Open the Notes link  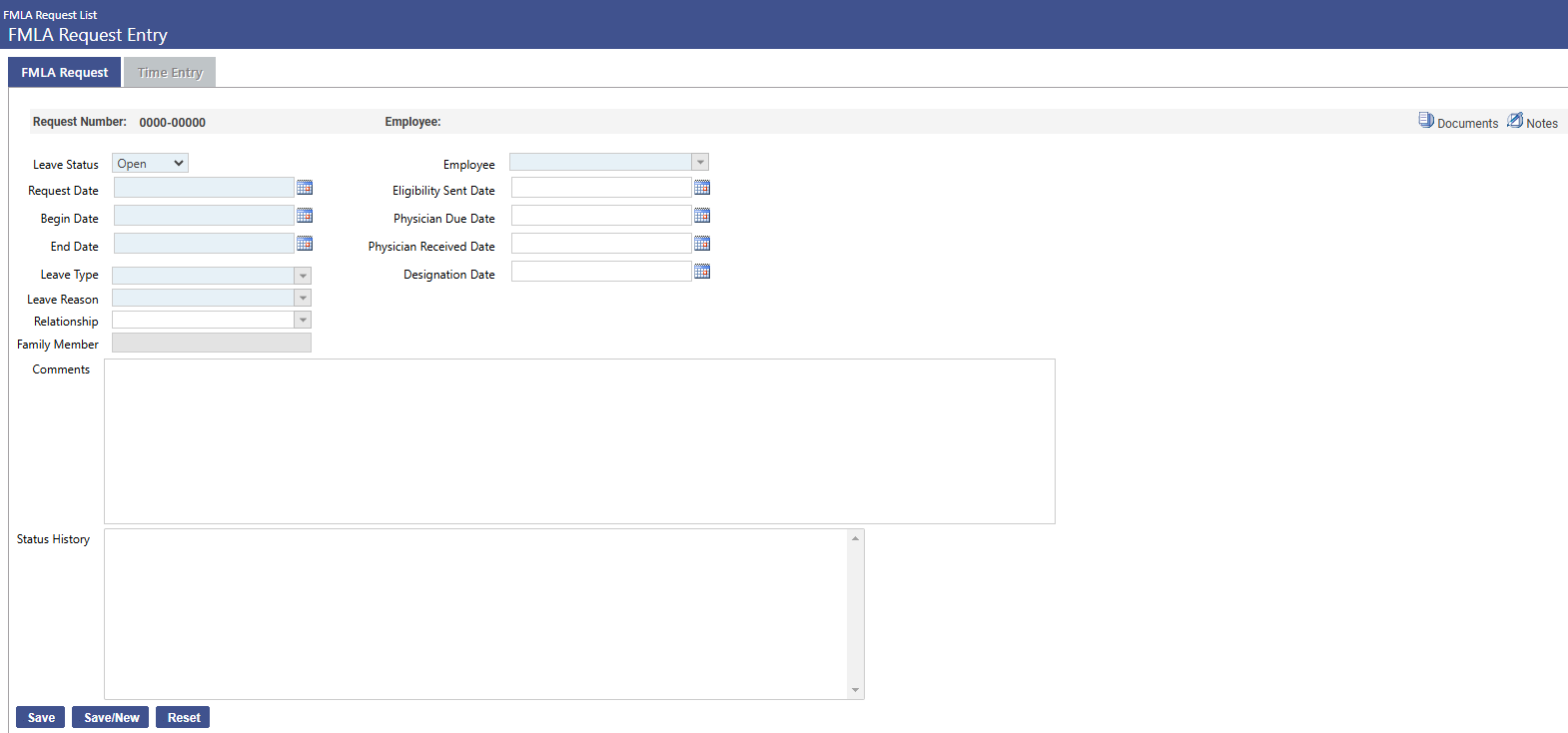(x=1542, y=123)
